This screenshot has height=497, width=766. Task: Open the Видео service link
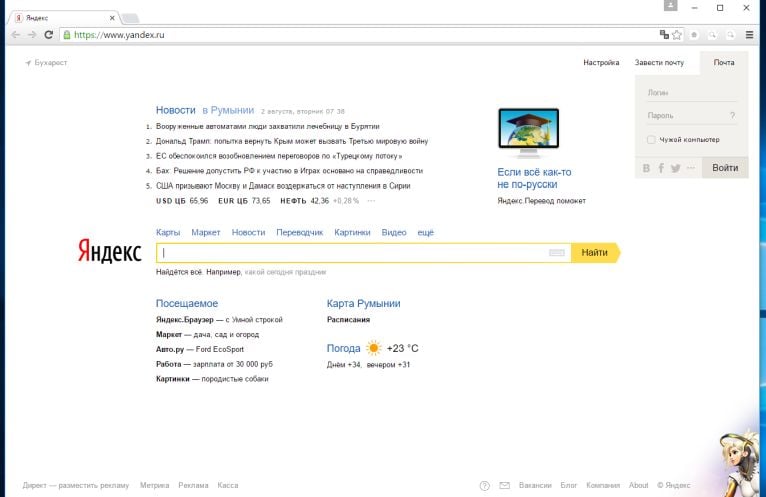[394, 233]
